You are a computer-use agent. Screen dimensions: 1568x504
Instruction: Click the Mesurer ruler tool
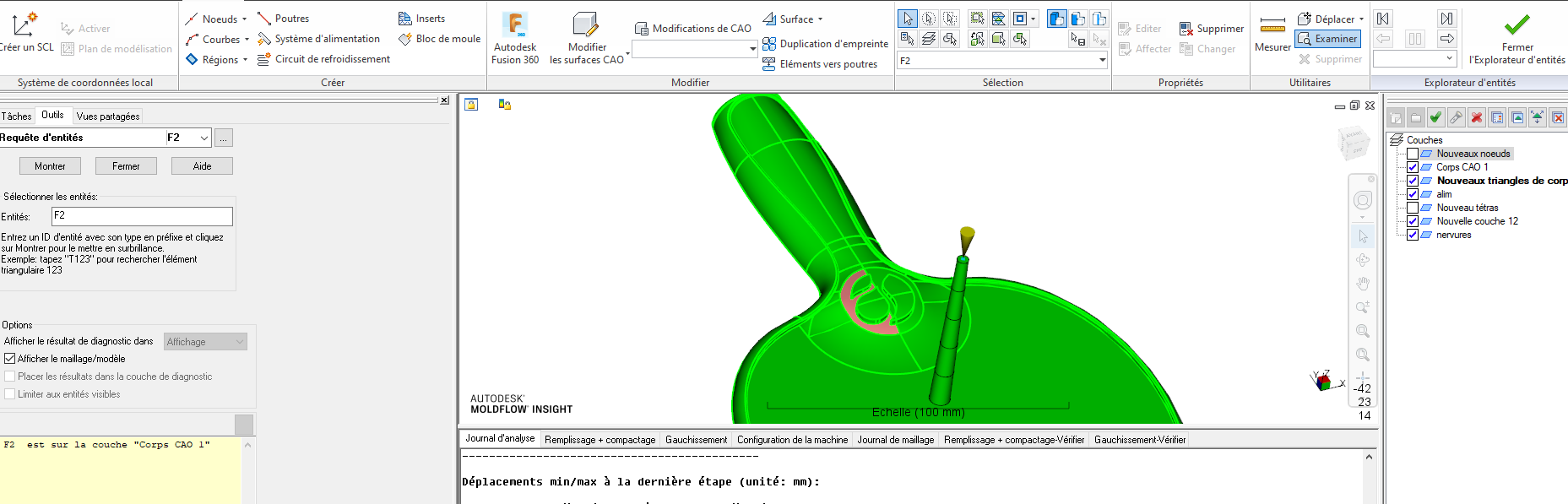[x=1272, y=34]
